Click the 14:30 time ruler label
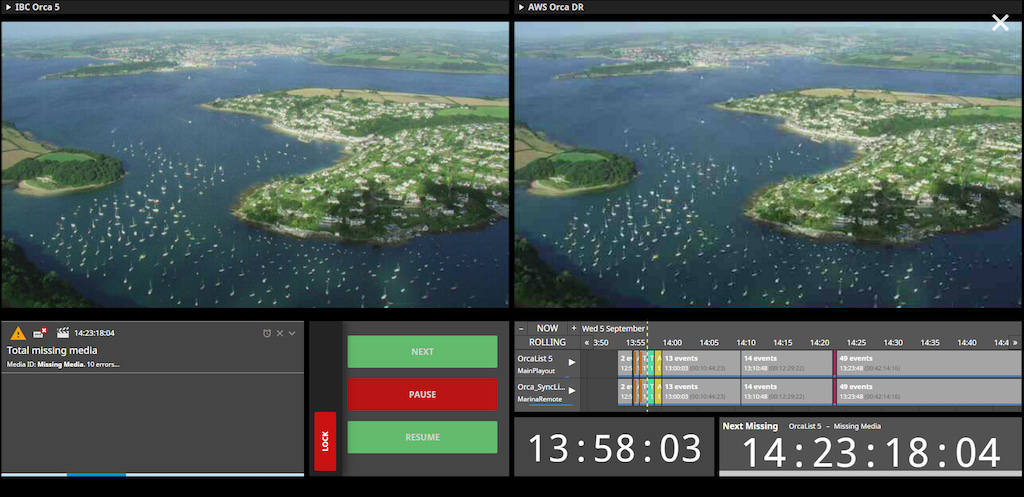 pyautogui.click(x=893, y=343)
